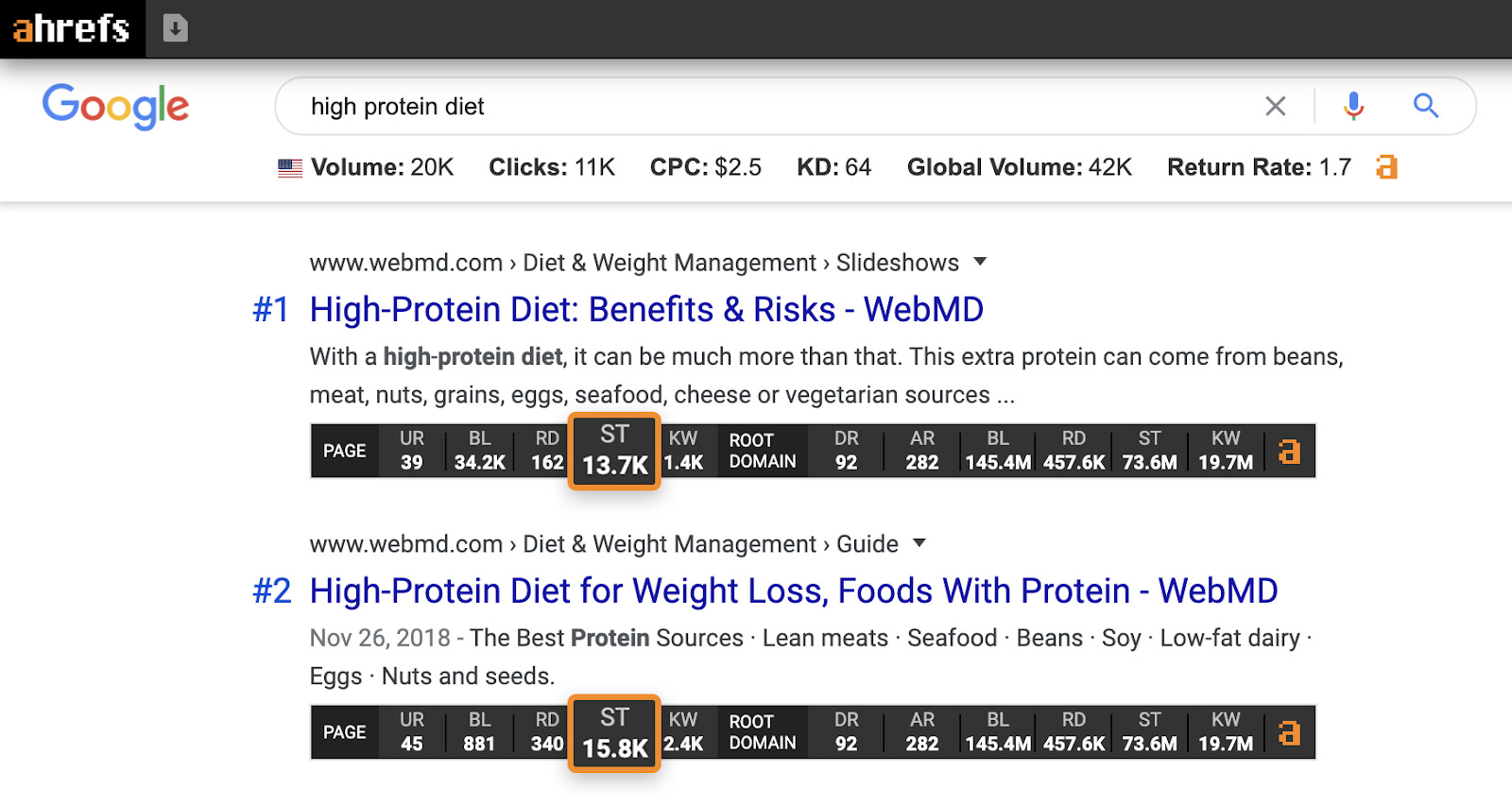Expand the breadcrumb arrow next to Slideshows
1512x806 pixels.
981,262
